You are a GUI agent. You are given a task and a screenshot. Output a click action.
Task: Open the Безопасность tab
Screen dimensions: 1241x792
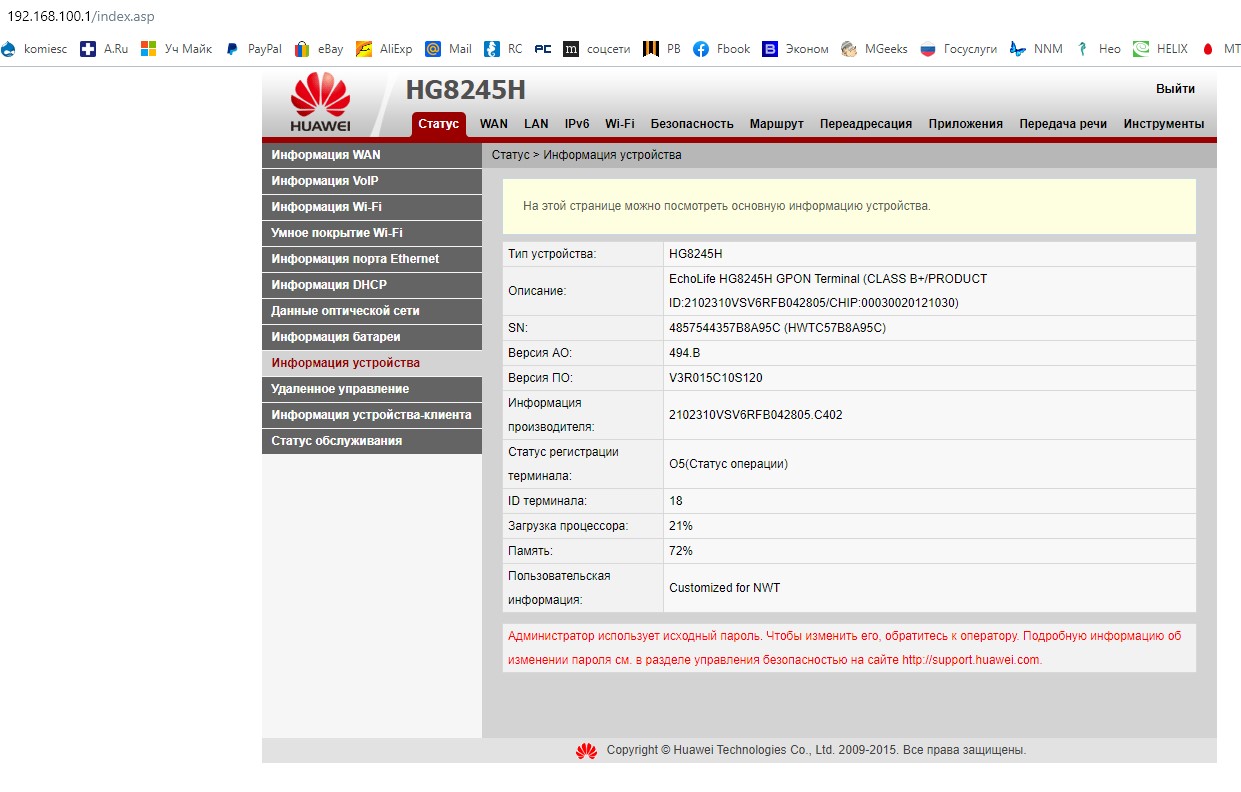click(x=692, y=124)
